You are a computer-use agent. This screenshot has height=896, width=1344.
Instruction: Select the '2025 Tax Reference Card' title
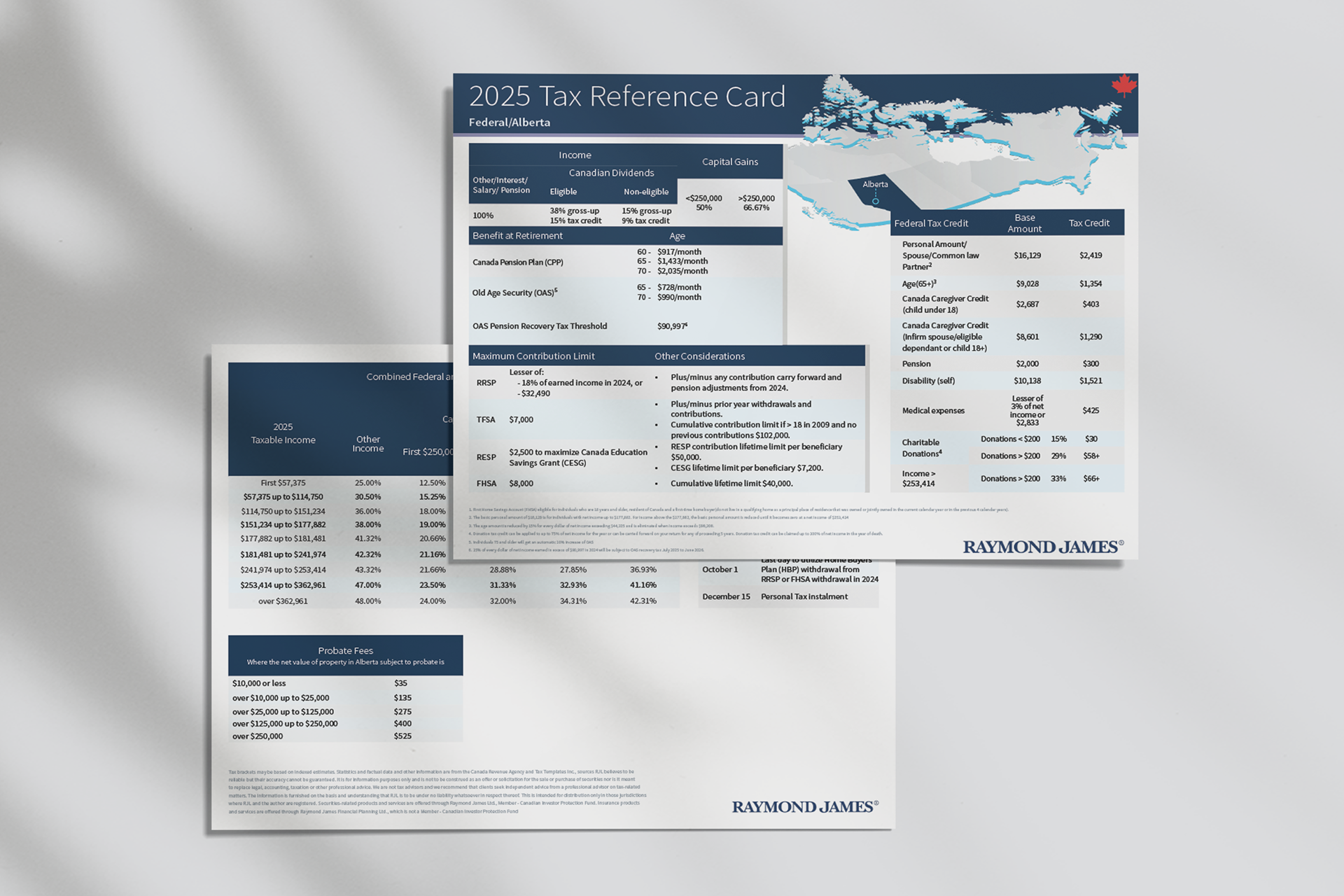[627, 97]
